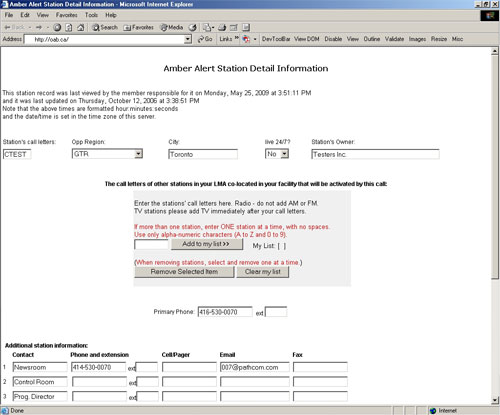Open the Misc developer menu
The width and height of the screenshot is (500, 415).
point(457,39)
